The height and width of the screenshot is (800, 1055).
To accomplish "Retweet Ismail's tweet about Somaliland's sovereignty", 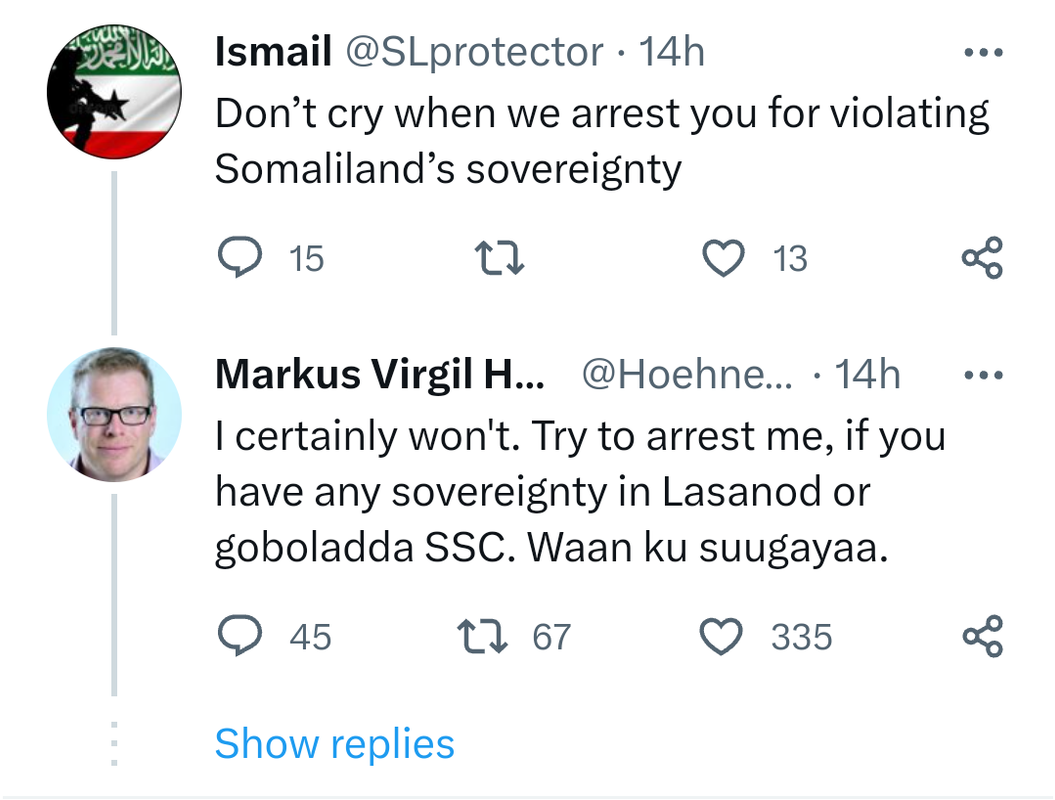I will (499, 259).
